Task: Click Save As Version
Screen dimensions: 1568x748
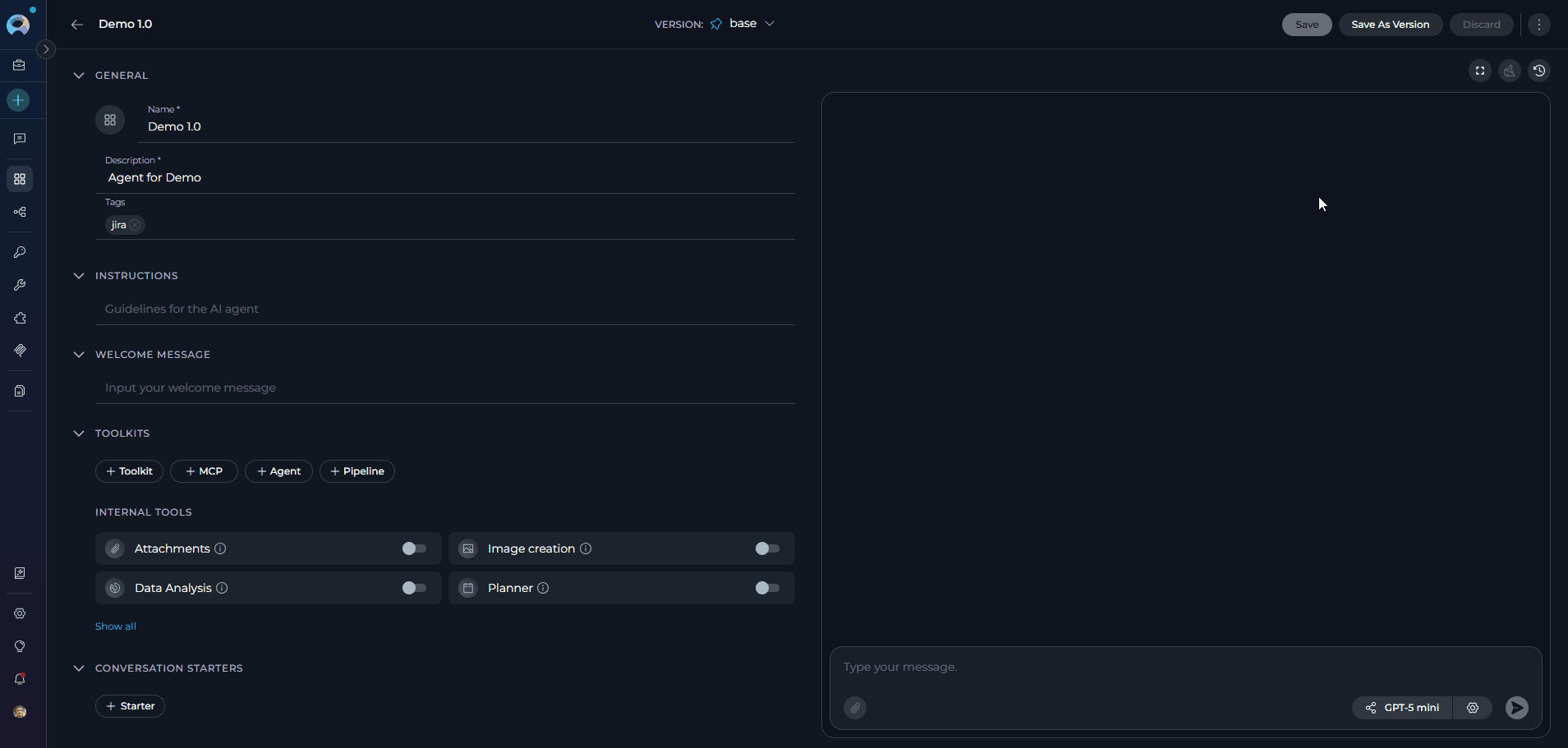Action: 1390,25
